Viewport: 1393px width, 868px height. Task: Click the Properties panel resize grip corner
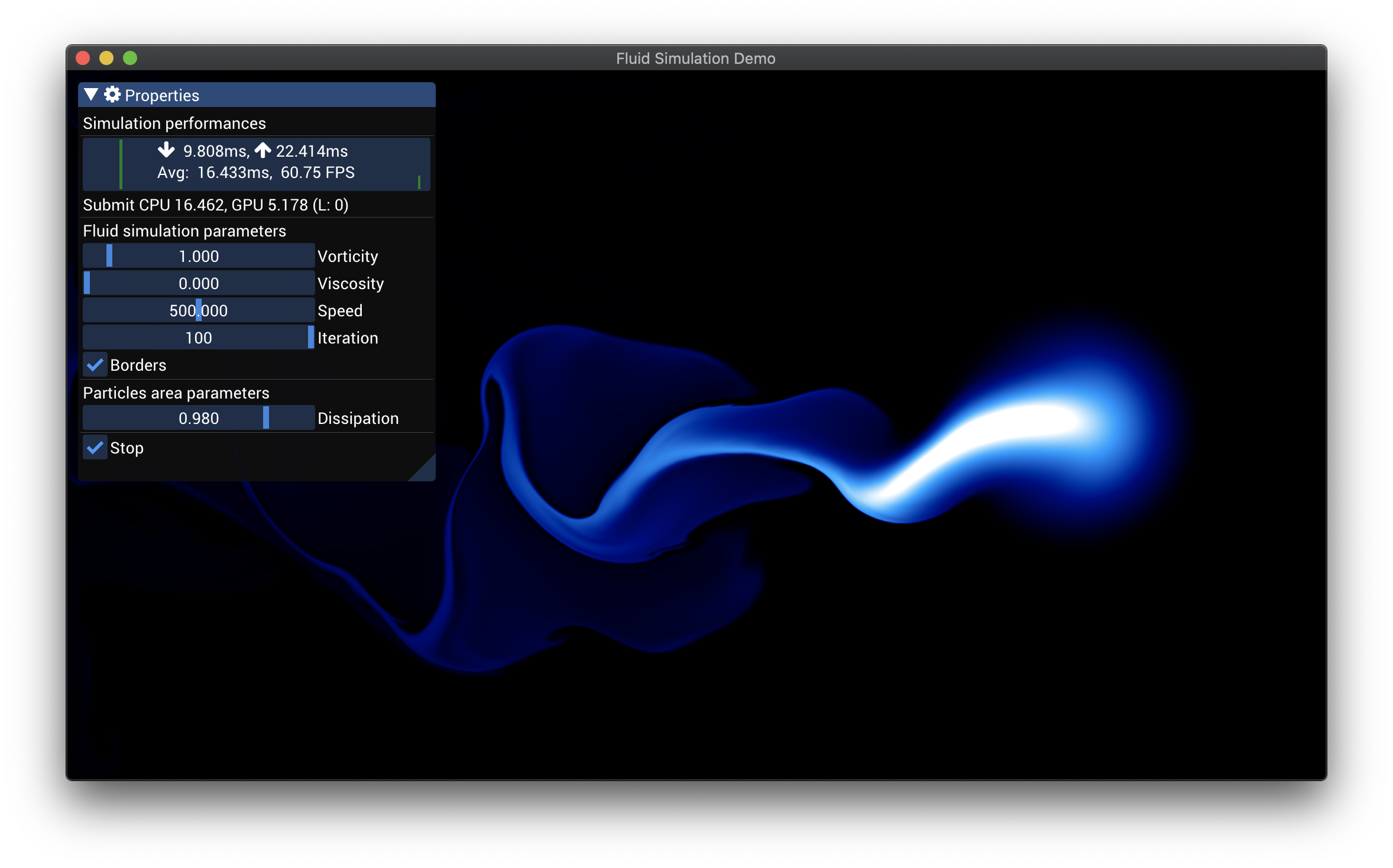point(427,472)
